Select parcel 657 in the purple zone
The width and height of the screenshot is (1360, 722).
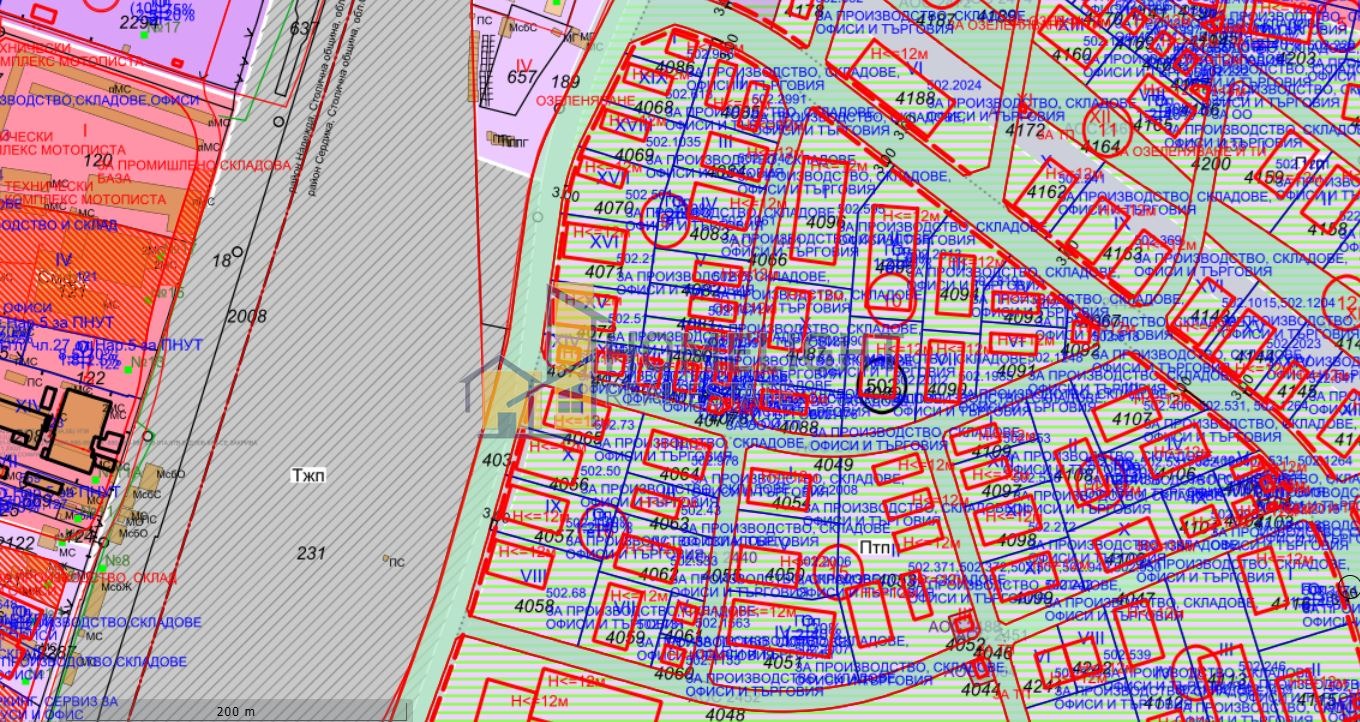click(x=522, y=76)
